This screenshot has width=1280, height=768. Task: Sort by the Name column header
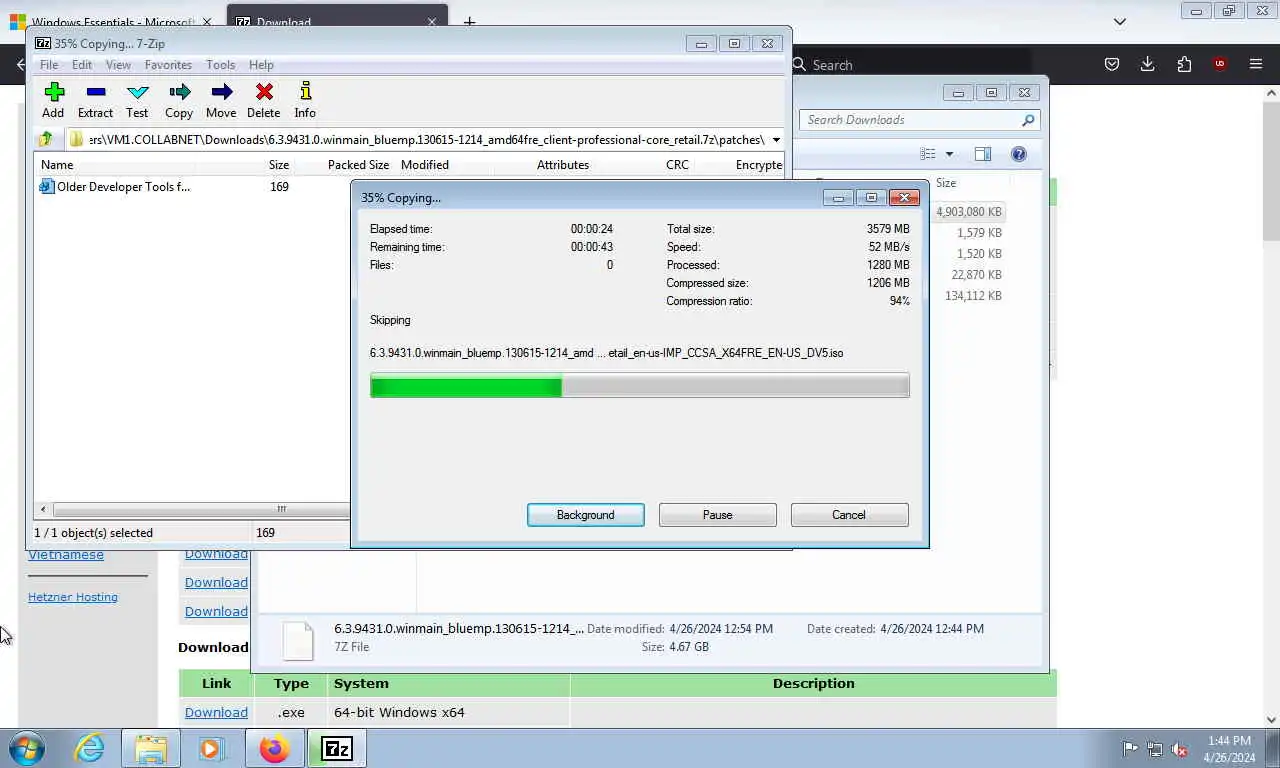(57, 165)
